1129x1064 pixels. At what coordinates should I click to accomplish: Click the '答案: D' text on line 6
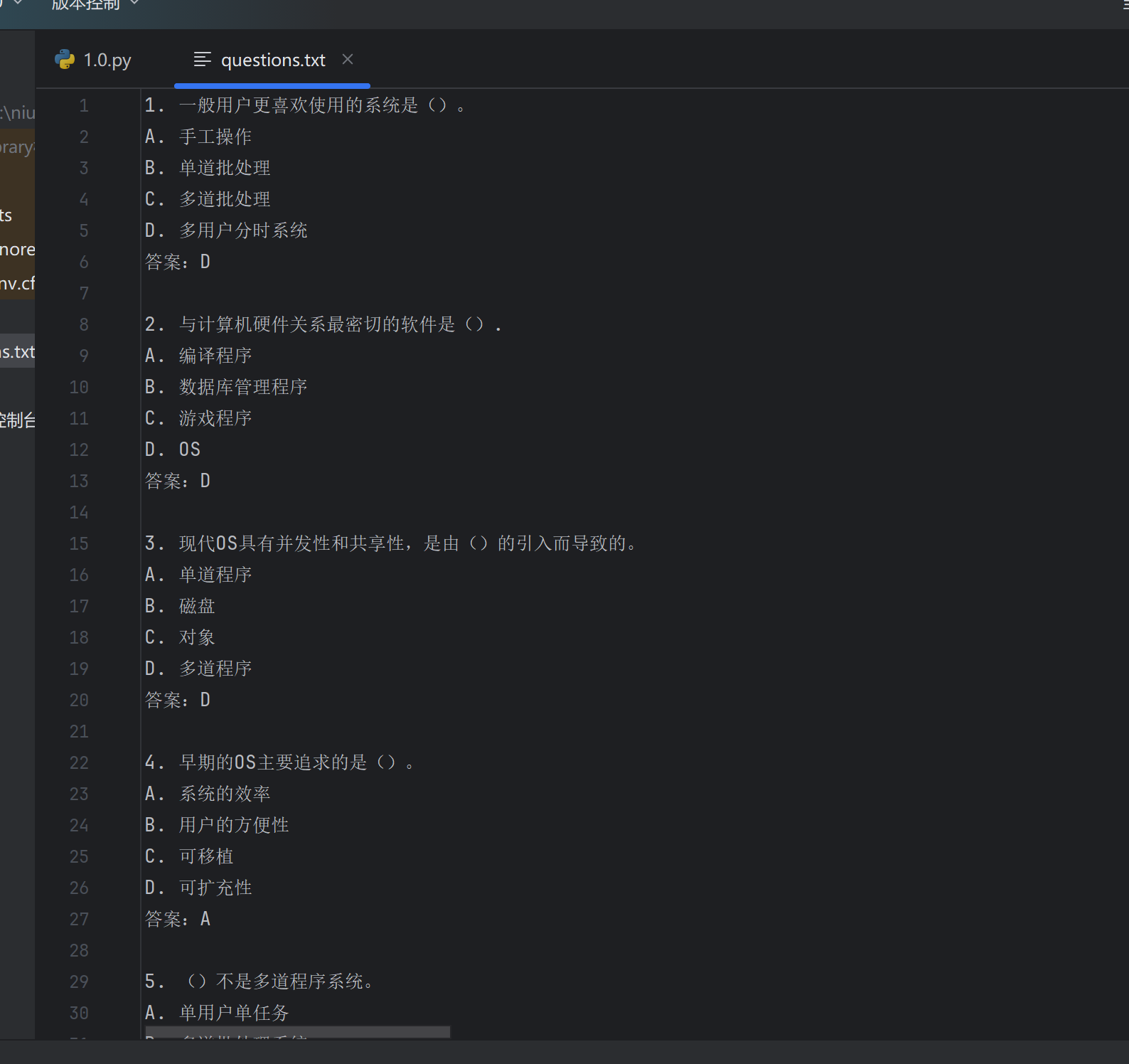coord(177,262)
